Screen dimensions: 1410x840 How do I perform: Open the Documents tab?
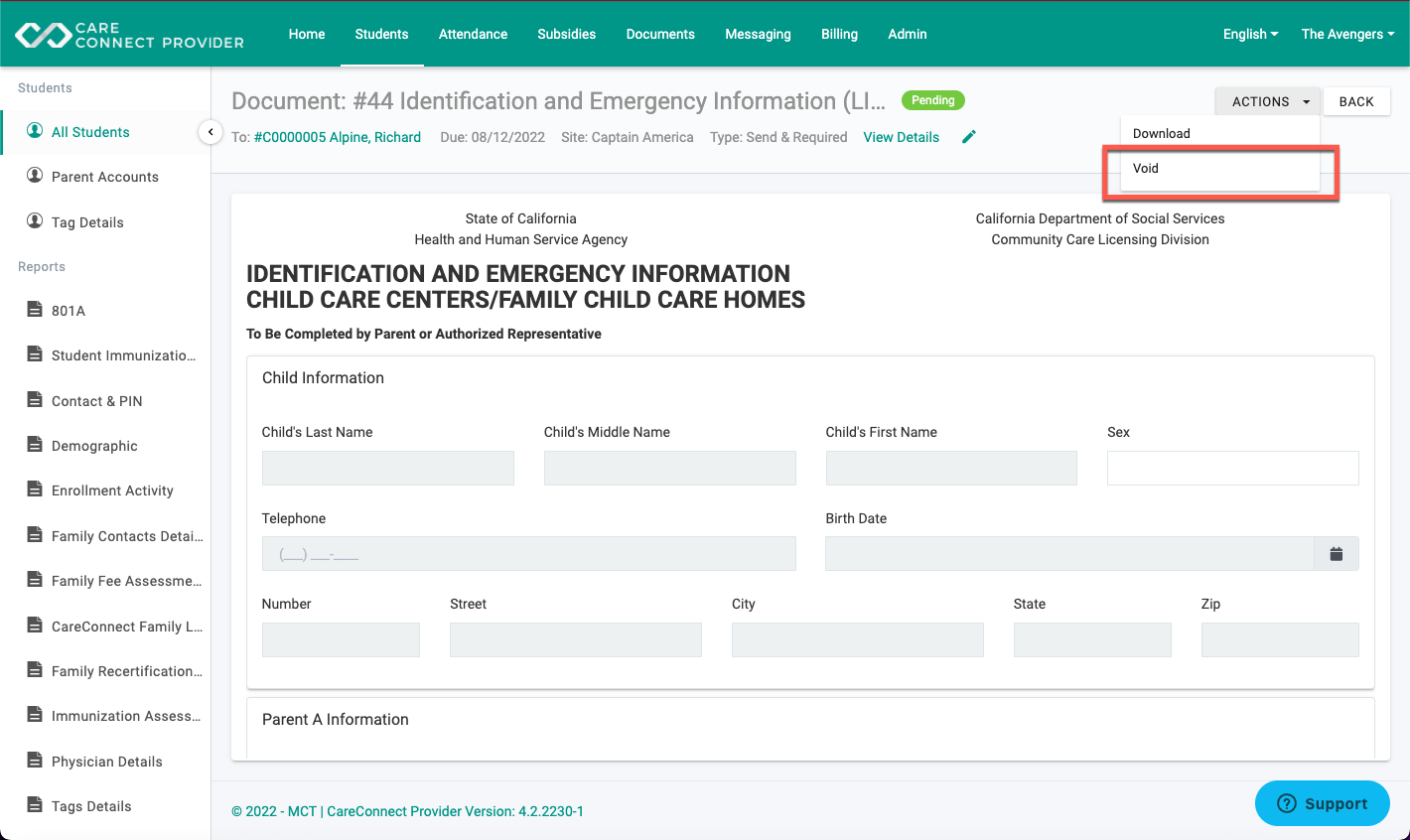point(660,34)
